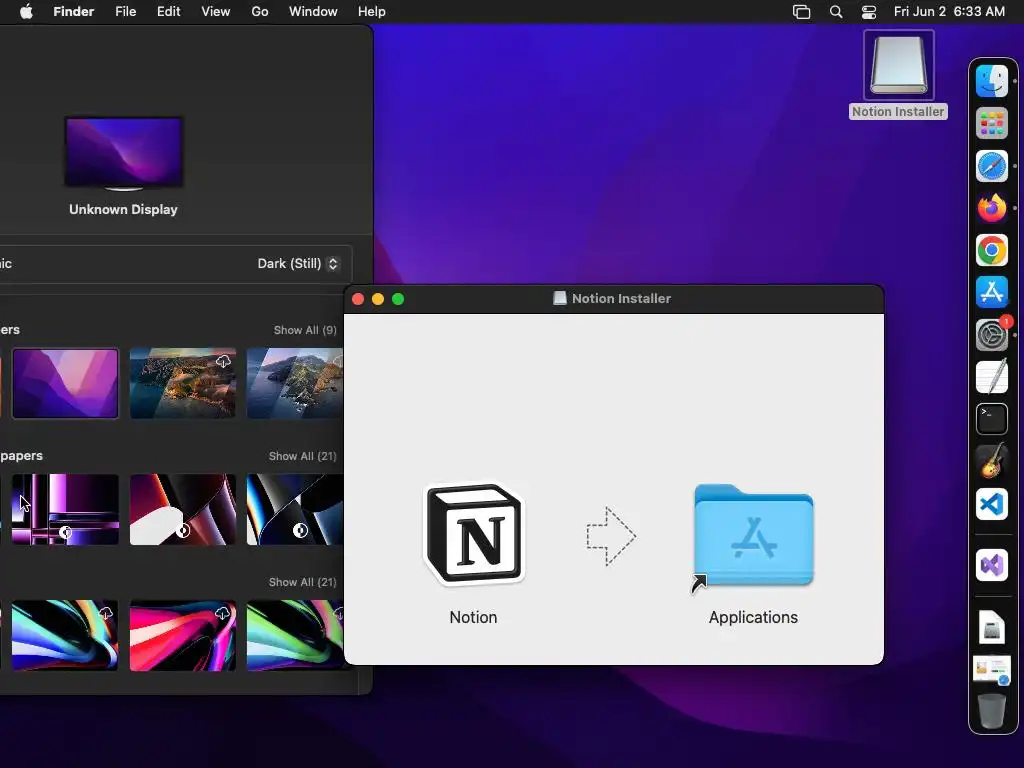Screen dimensions: 1024x768
Task: Open the View menu
Action: [216, 11]
